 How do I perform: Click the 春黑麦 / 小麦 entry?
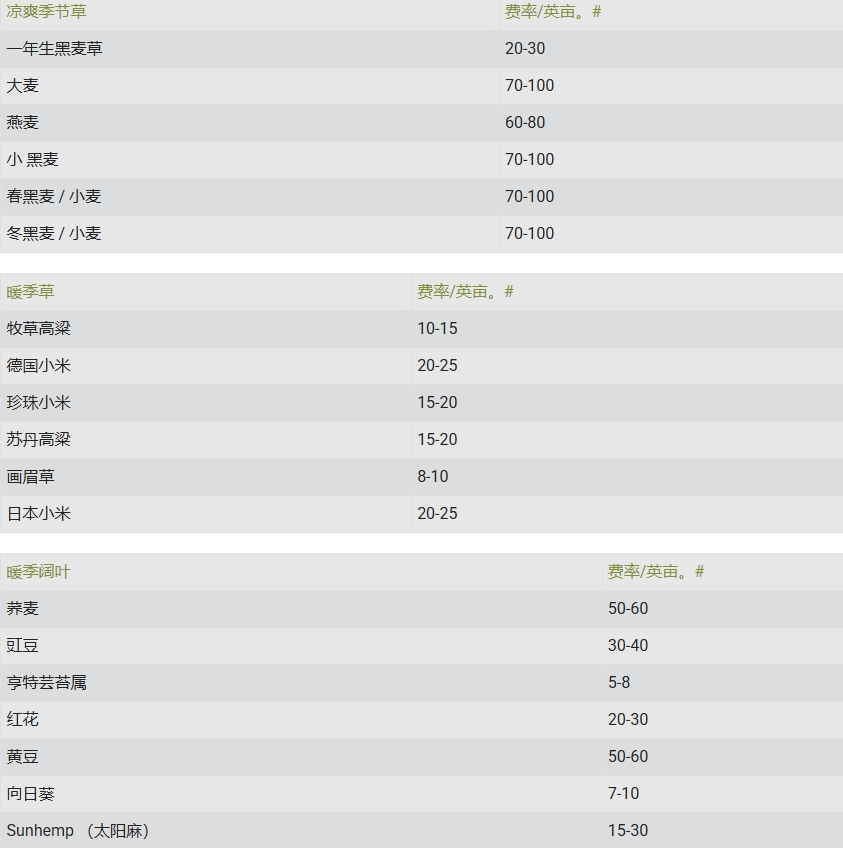click(x=54, y=197)
